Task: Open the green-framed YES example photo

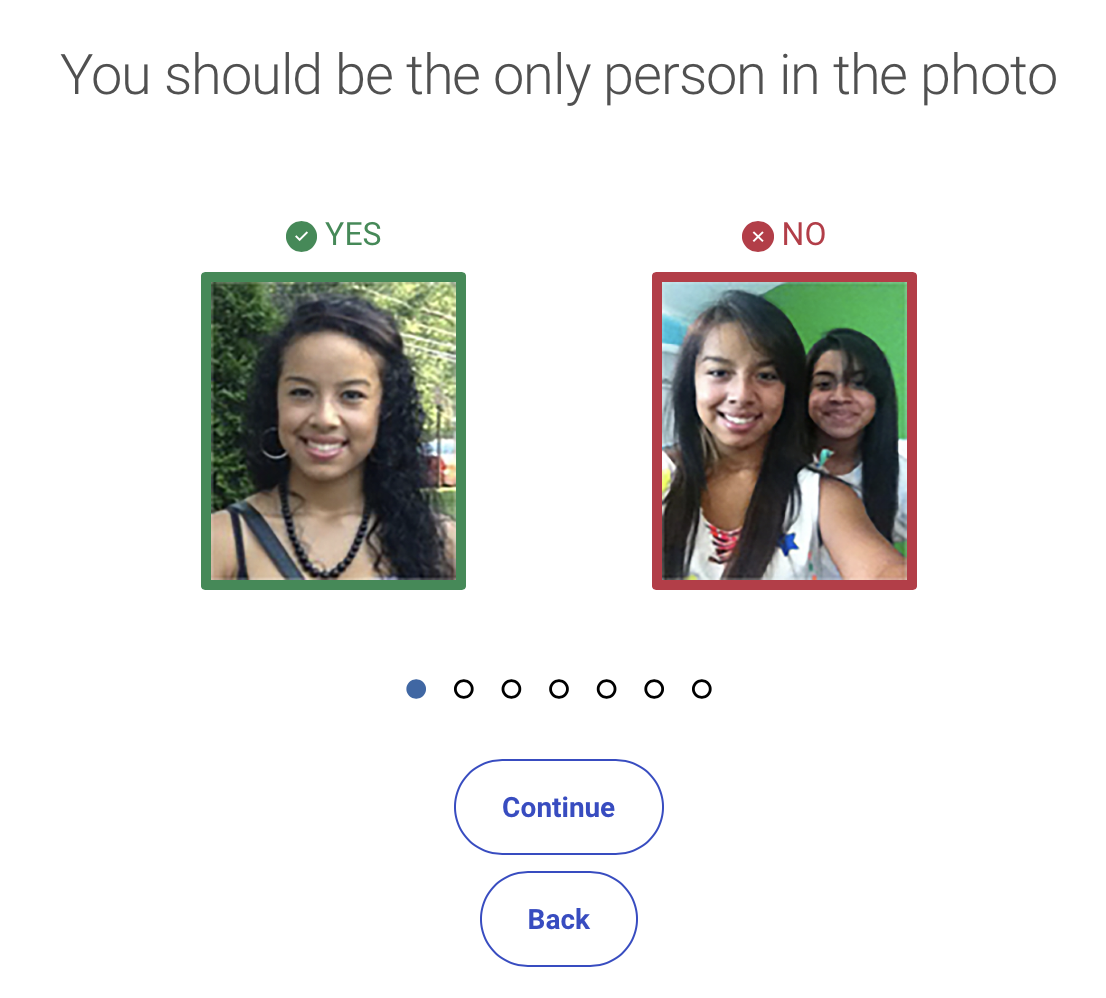Action: 334,431
